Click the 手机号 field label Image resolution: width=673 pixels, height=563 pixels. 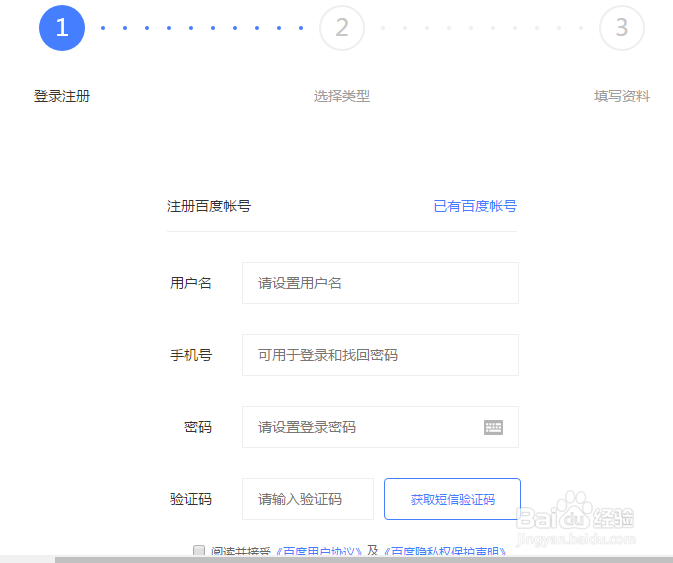point(191,355)
